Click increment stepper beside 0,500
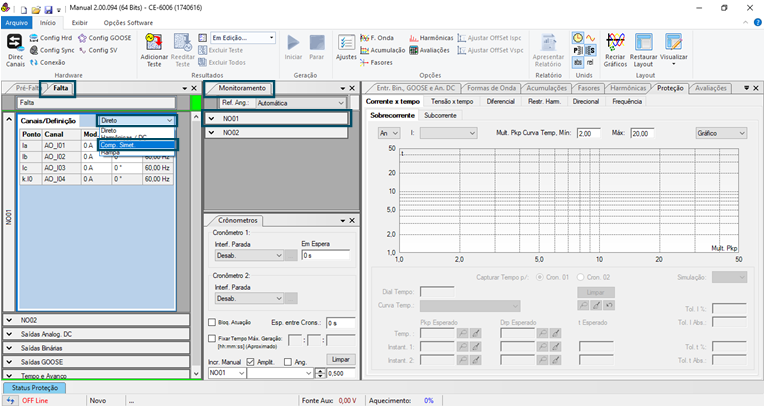Image resolution: width=764 pixels, height=406 pixels. tap(320, 371)
